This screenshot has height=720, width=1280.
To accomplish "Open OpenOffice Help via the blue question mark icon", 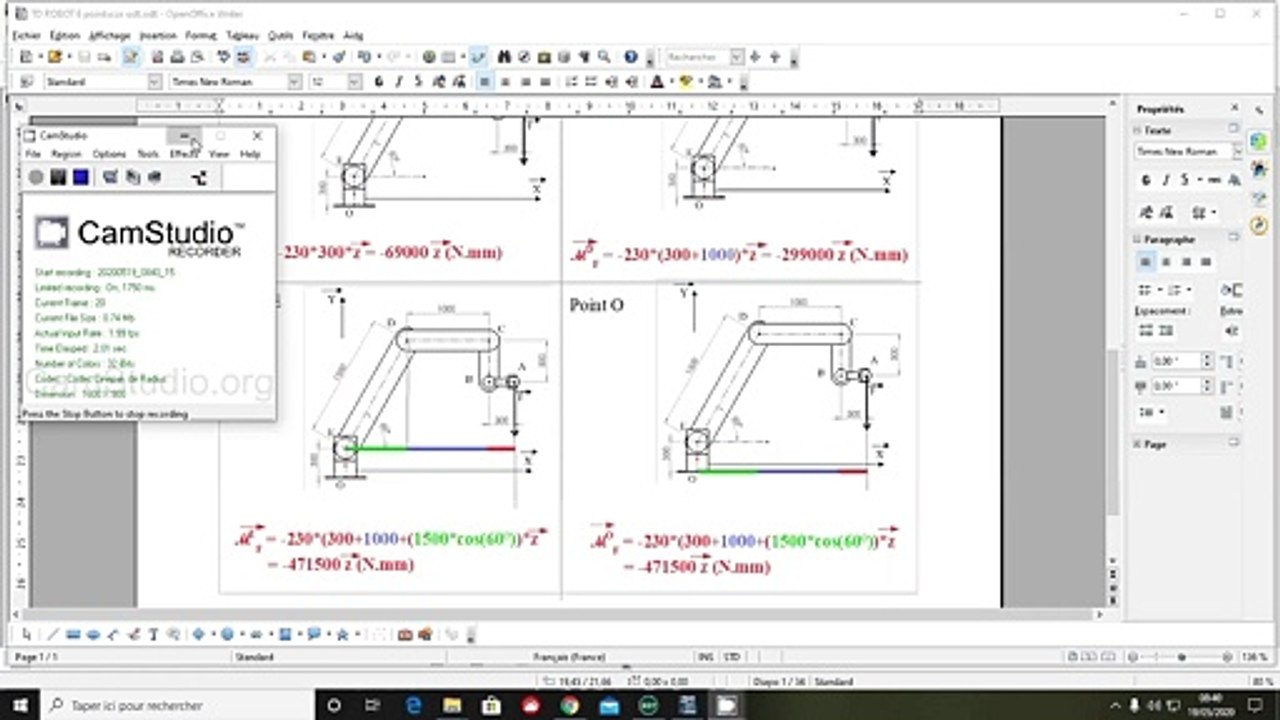I will tap(631, 58).
